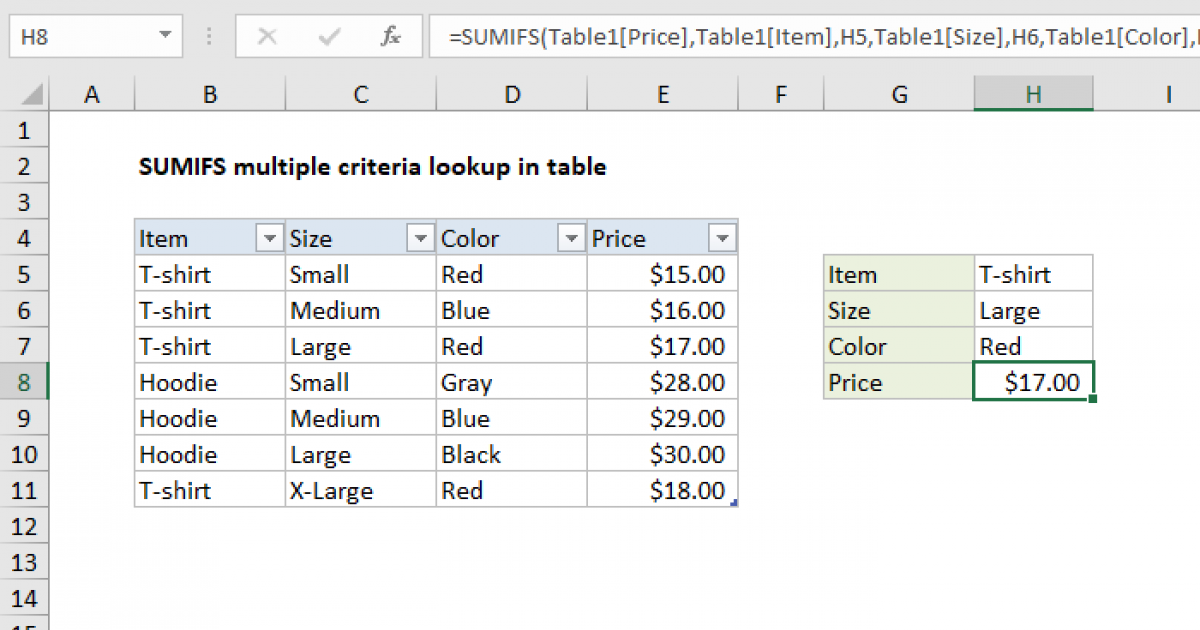Click cell E7 showing $17.00
The height and width of the screenshot is (630, 1200).
(x=663, y=346)
